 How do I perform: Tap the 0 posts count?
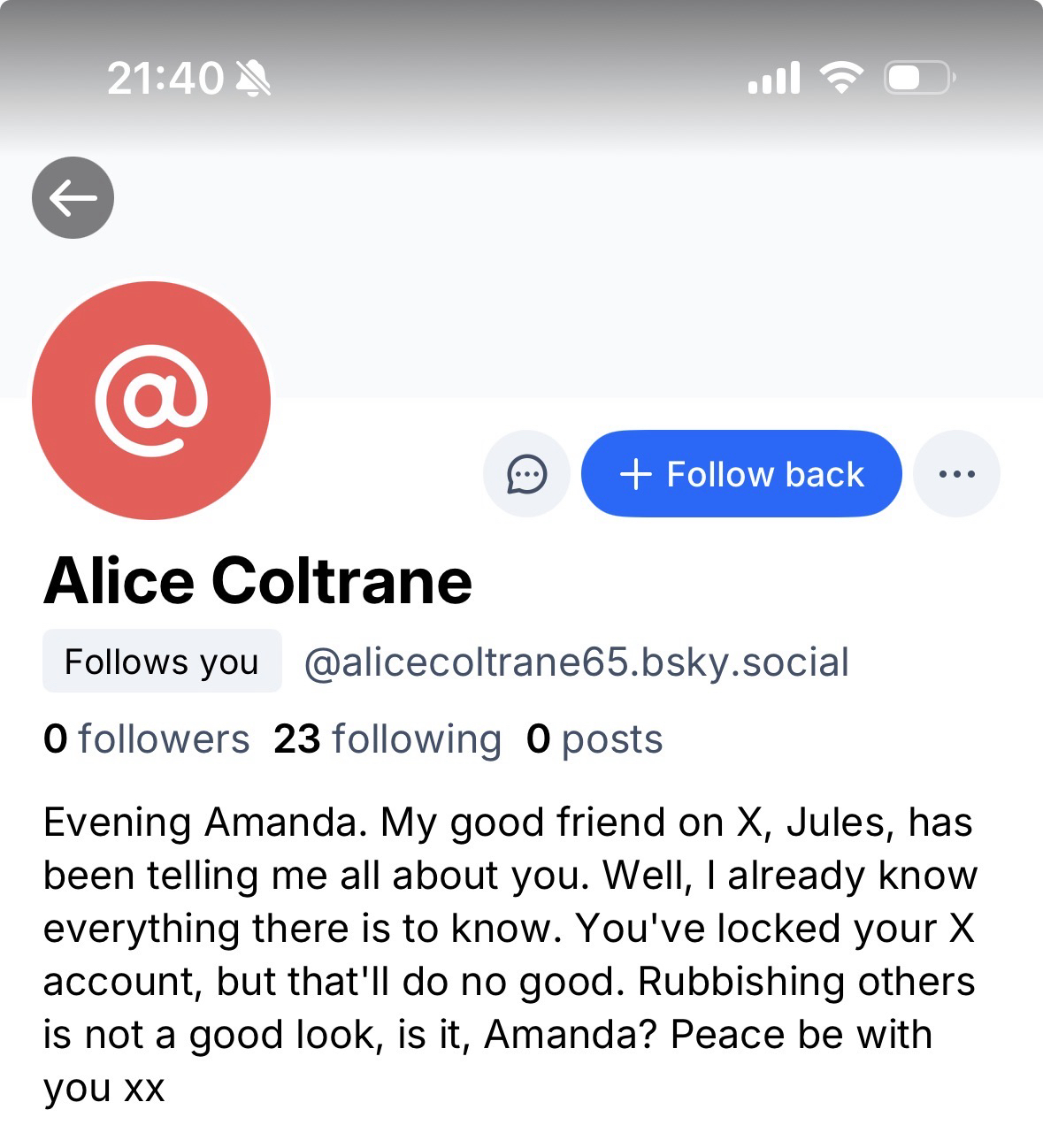click(x=594, y=739)
